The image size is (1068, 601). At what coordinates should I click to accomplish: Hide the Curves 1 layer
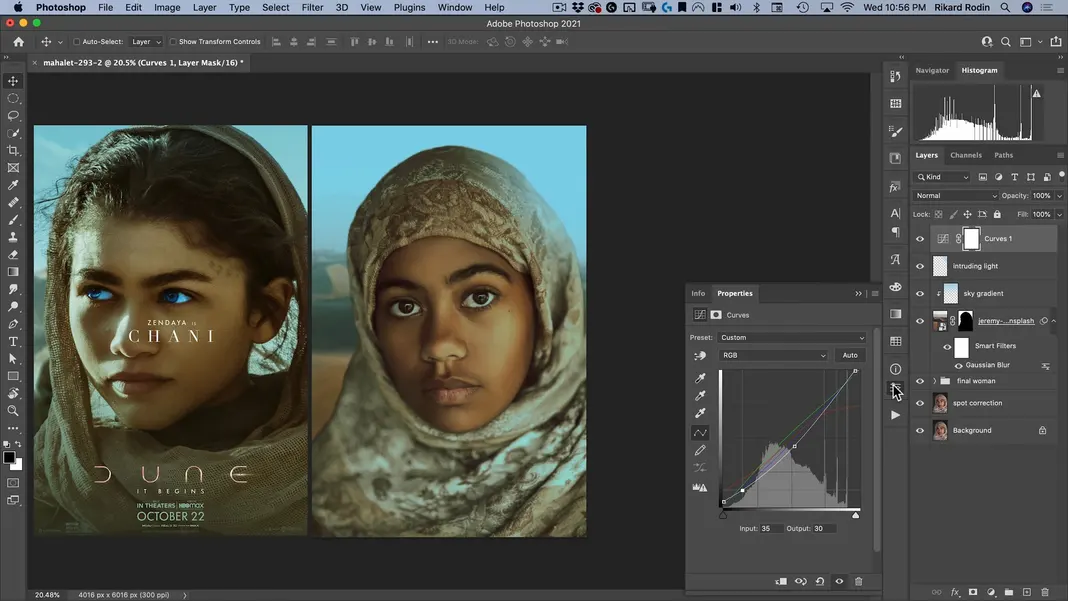coord(920,239)
